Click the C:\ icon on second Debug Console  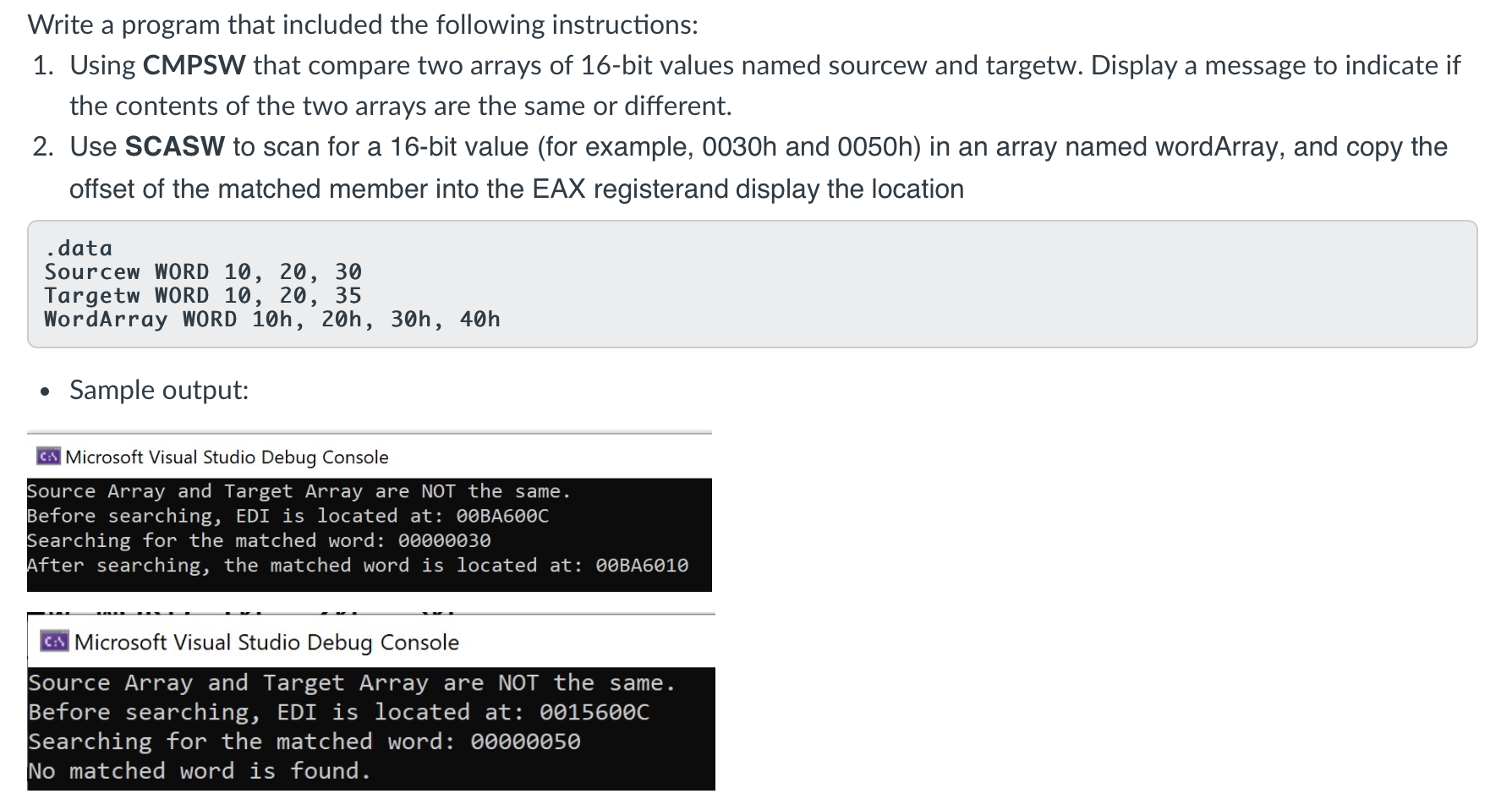(x=54, y=641)
